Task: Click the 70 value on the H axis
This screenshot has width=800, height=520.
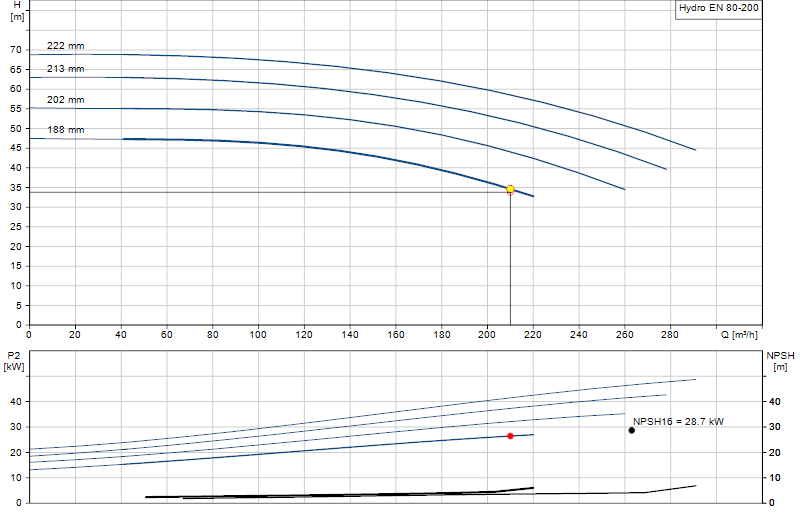Action: click(x=16, y=50)
